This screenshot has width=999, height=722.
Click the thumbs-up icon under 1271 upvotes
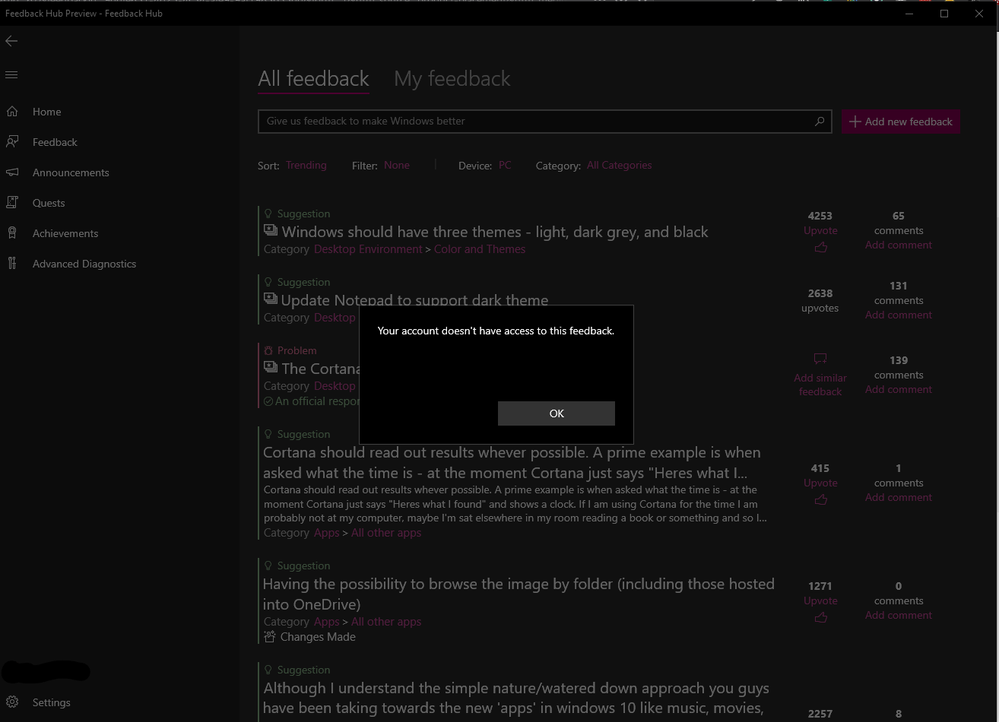coord(821,617)
